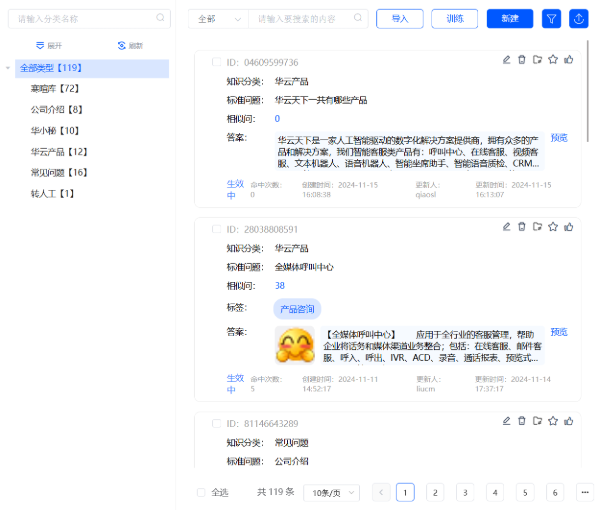
Task: Click the search magnifier in category name box
Action: click(x=160, y=18)
